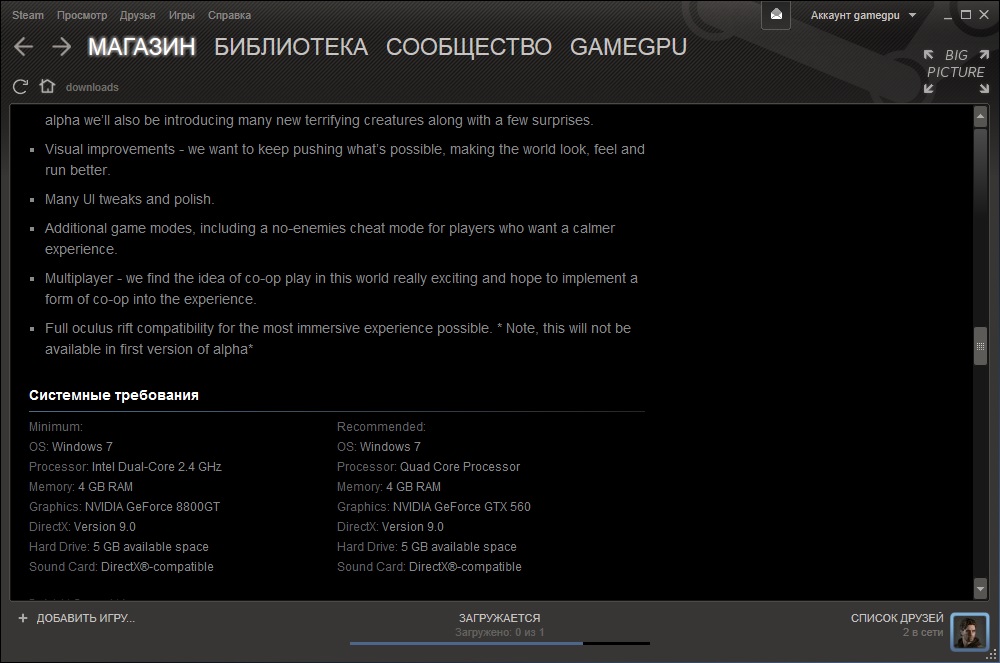Click the NVIDIA GeForce GTX 560 text

coord(462,507)
